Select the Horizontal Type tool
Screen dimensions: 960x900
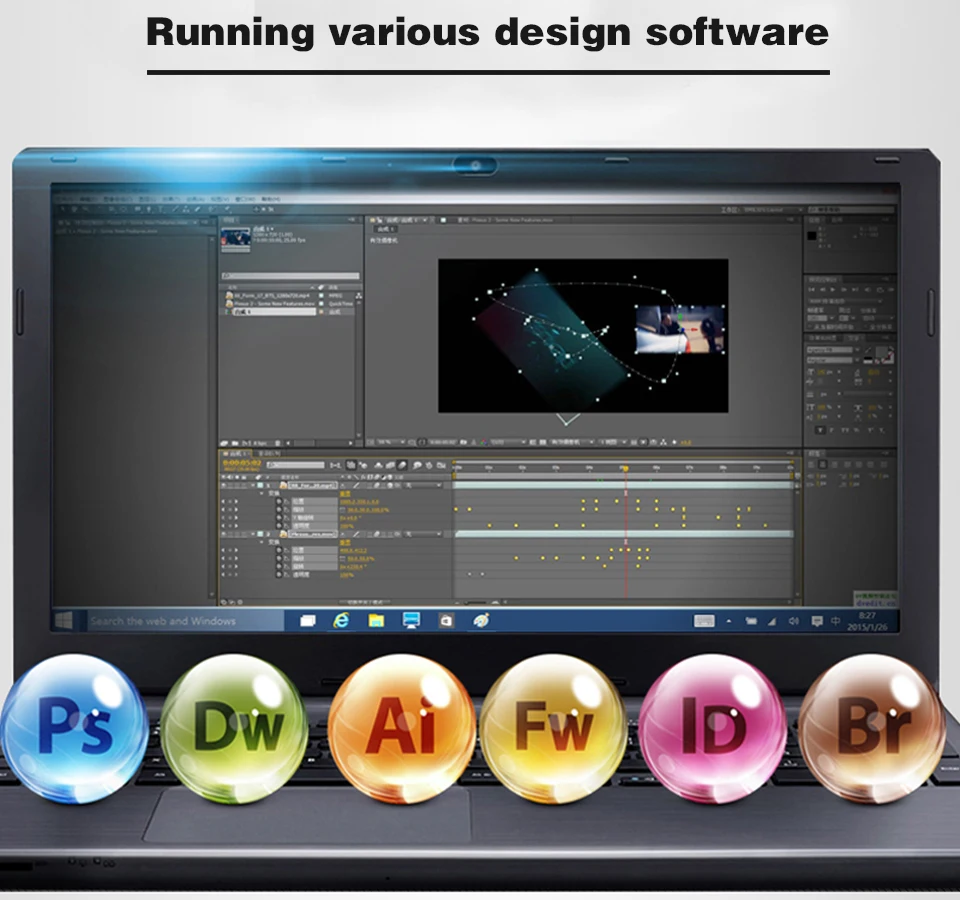[x=160, y=209]
